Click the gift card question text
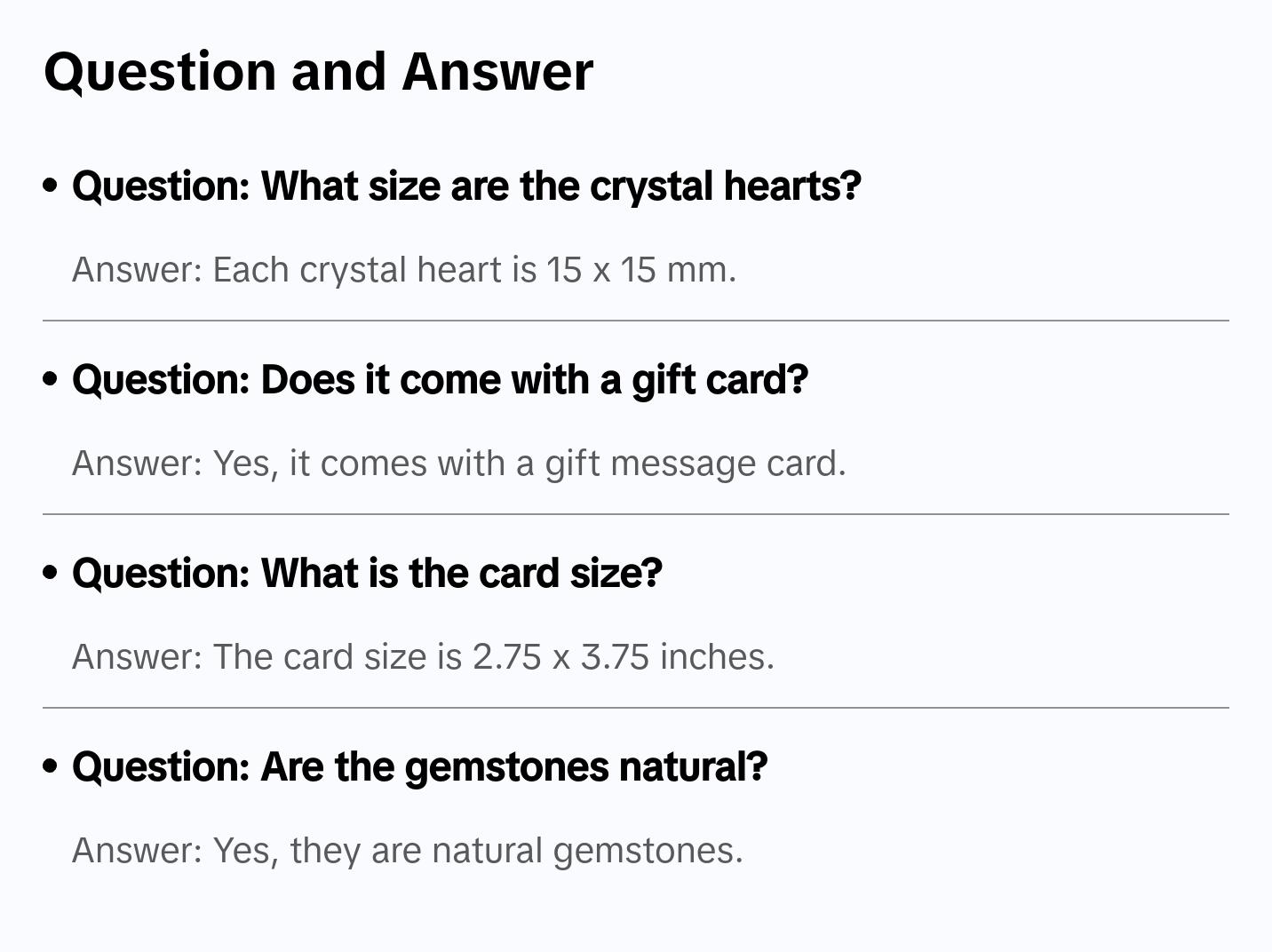This screenshot has height=952, width=1272. click(x=440, y=379)
